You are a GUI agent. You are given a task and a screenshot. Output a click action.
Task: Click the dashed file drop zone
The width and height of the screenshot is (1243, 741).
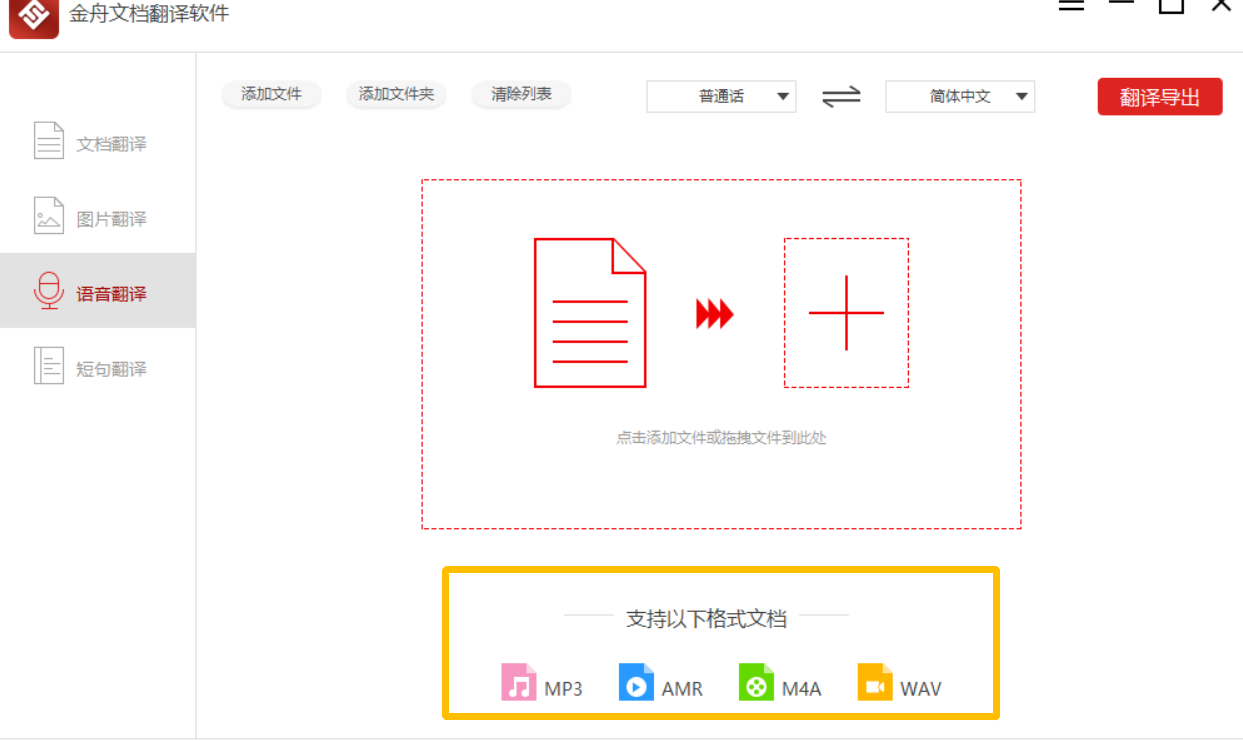point(720,352)
